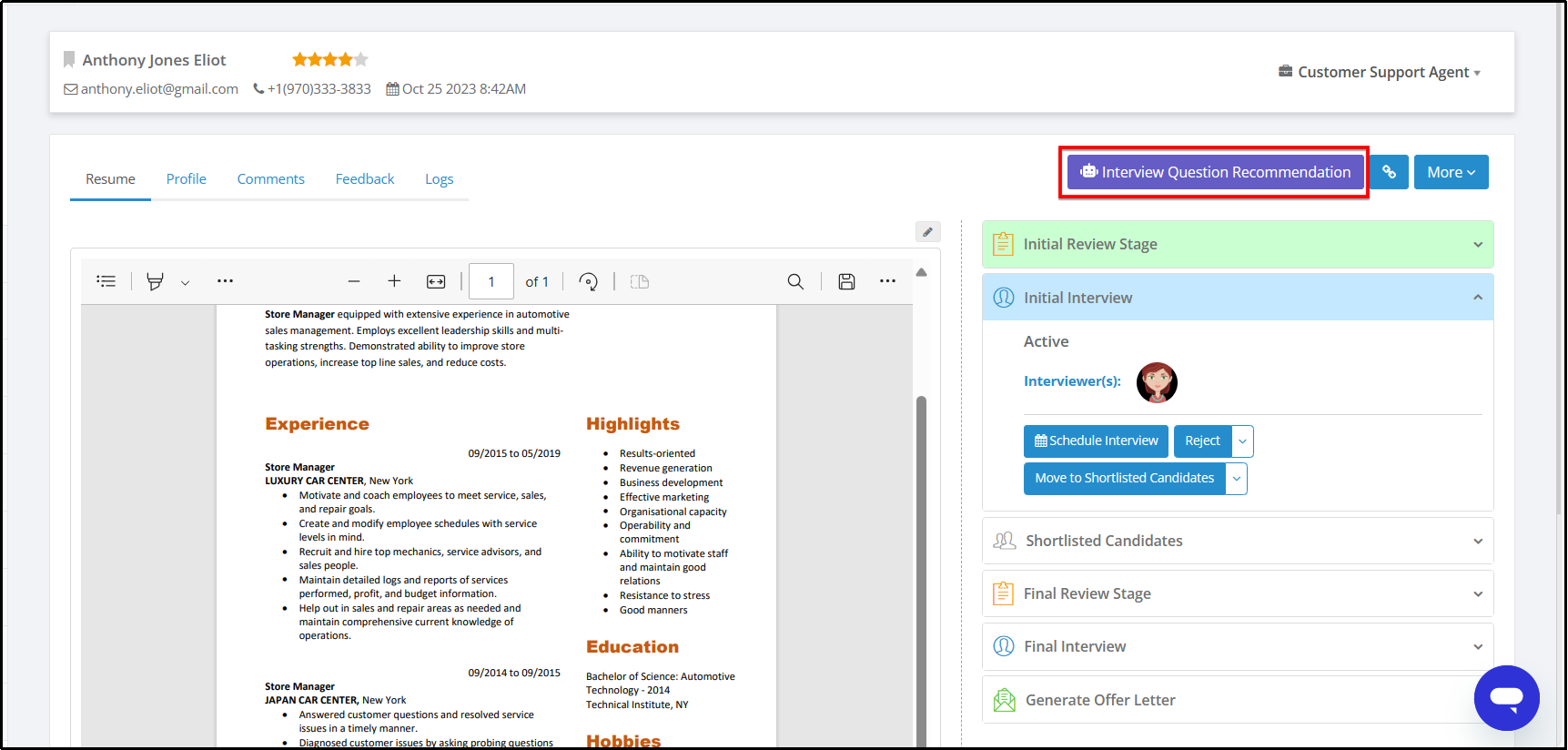The width and height of the screenshot is (1568, 750).
Task: Click the Generate Offer Letter envelope icon
Action: pyautogui.click(x=1005, y=700)
